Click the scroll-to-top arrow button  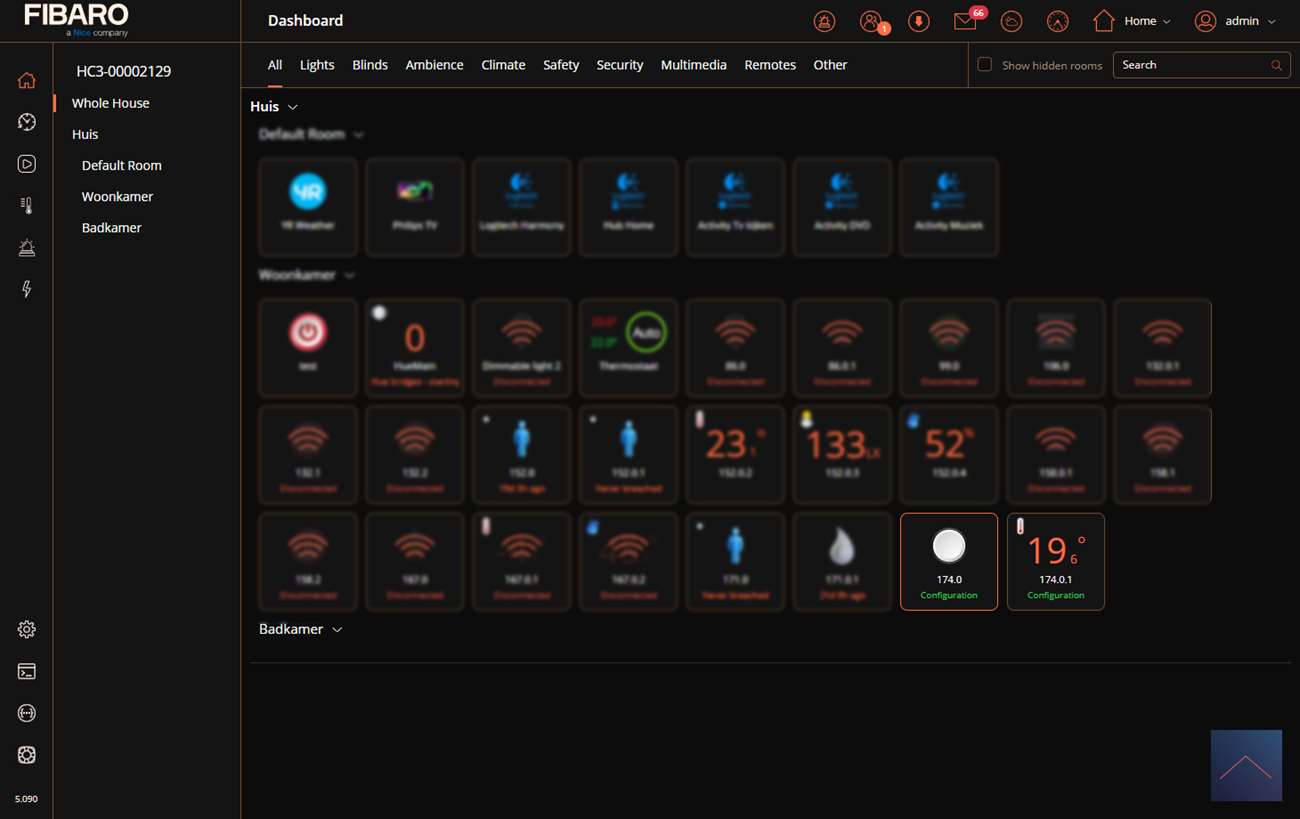tap(1246, 766)
